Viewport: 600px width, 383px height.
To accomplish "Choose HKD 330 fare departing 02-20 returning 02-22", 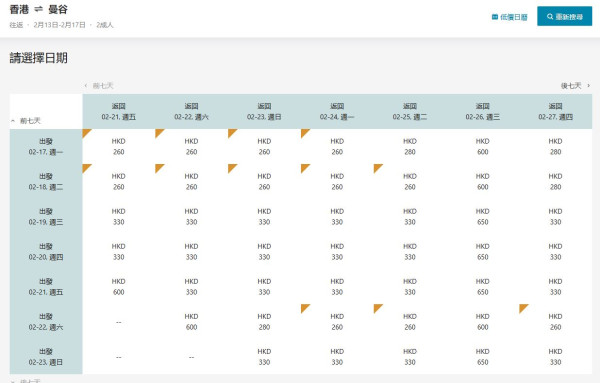I will coord(191,252).
